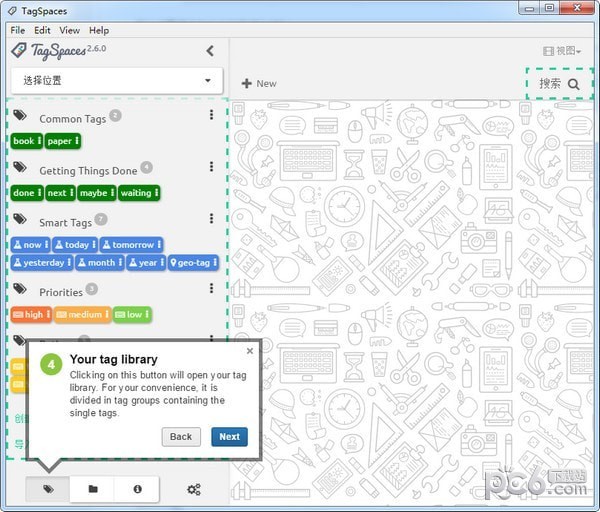Select the orange 'high' priority tag
The width and height of the screenshot is (600, 512).
point(30,314)
